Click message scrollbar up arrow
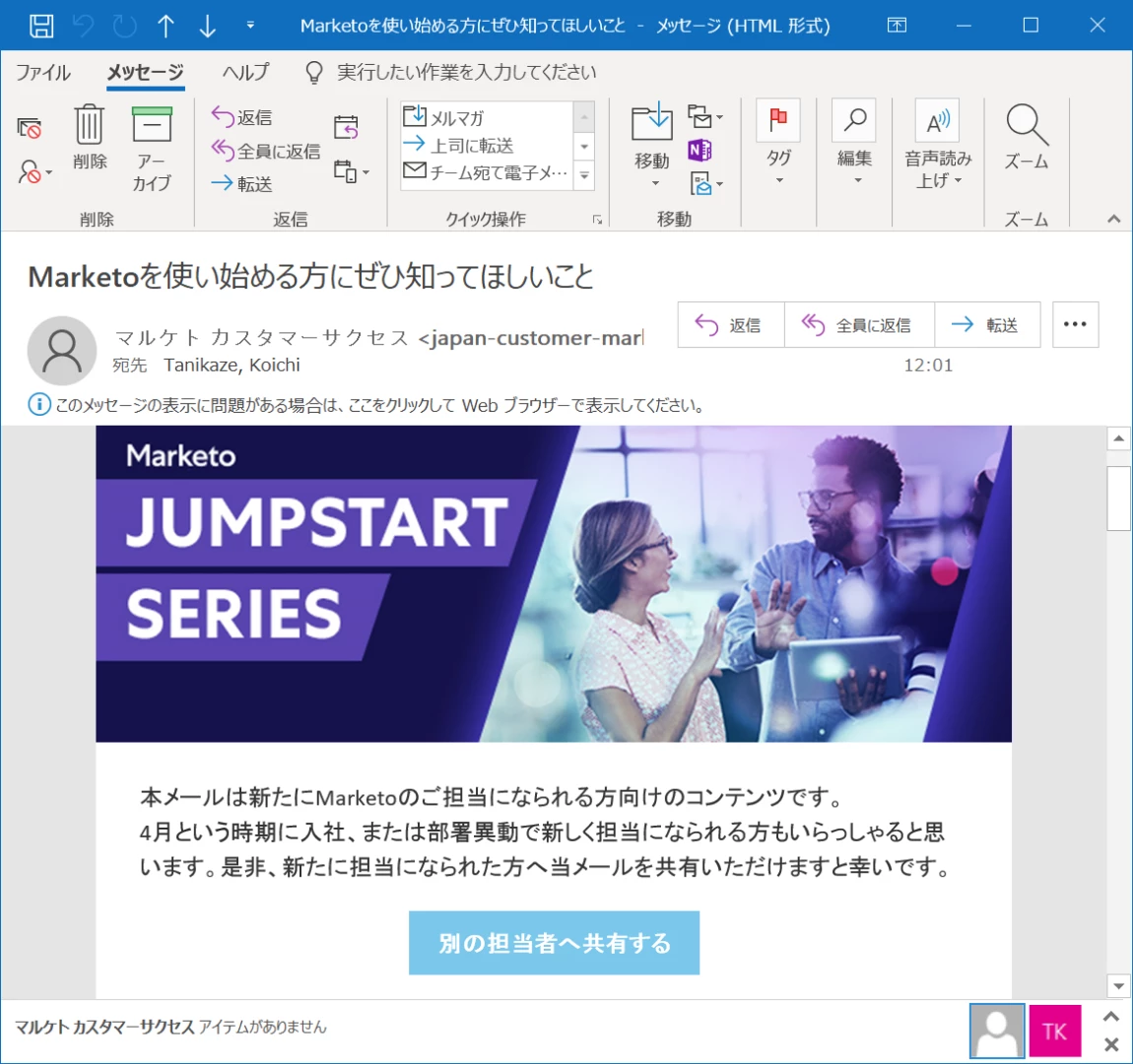The image size is (1133, 1064). pyautogui.click(x=1118, y=438)
